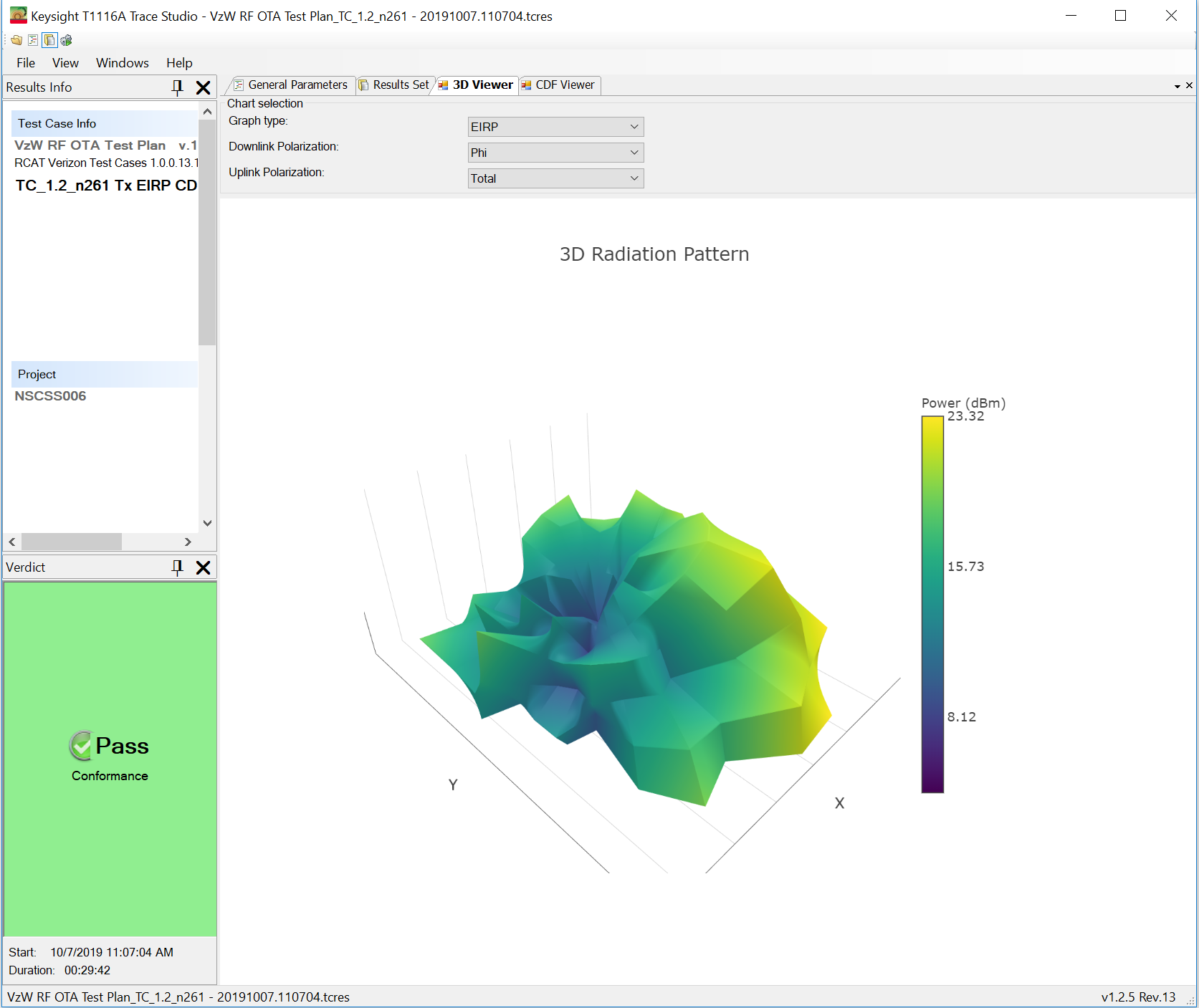Viewport: 1199px width, 1008px height.
Task: Open the Downlink Polarization Phi dropdown
Action: point(555,153)
